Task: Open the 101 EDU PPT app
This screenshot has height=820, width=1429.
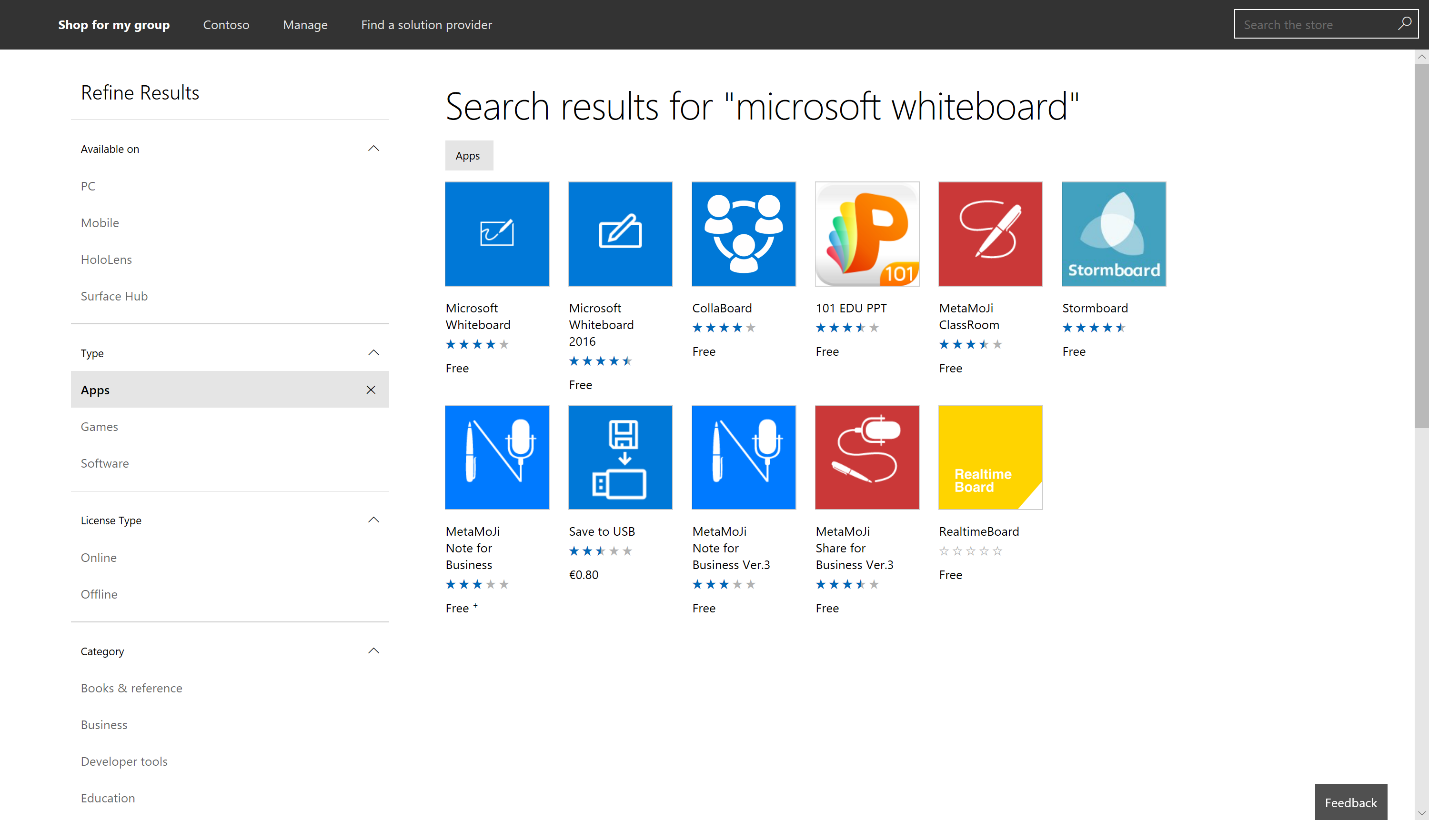Action: [x=866, y=233]
